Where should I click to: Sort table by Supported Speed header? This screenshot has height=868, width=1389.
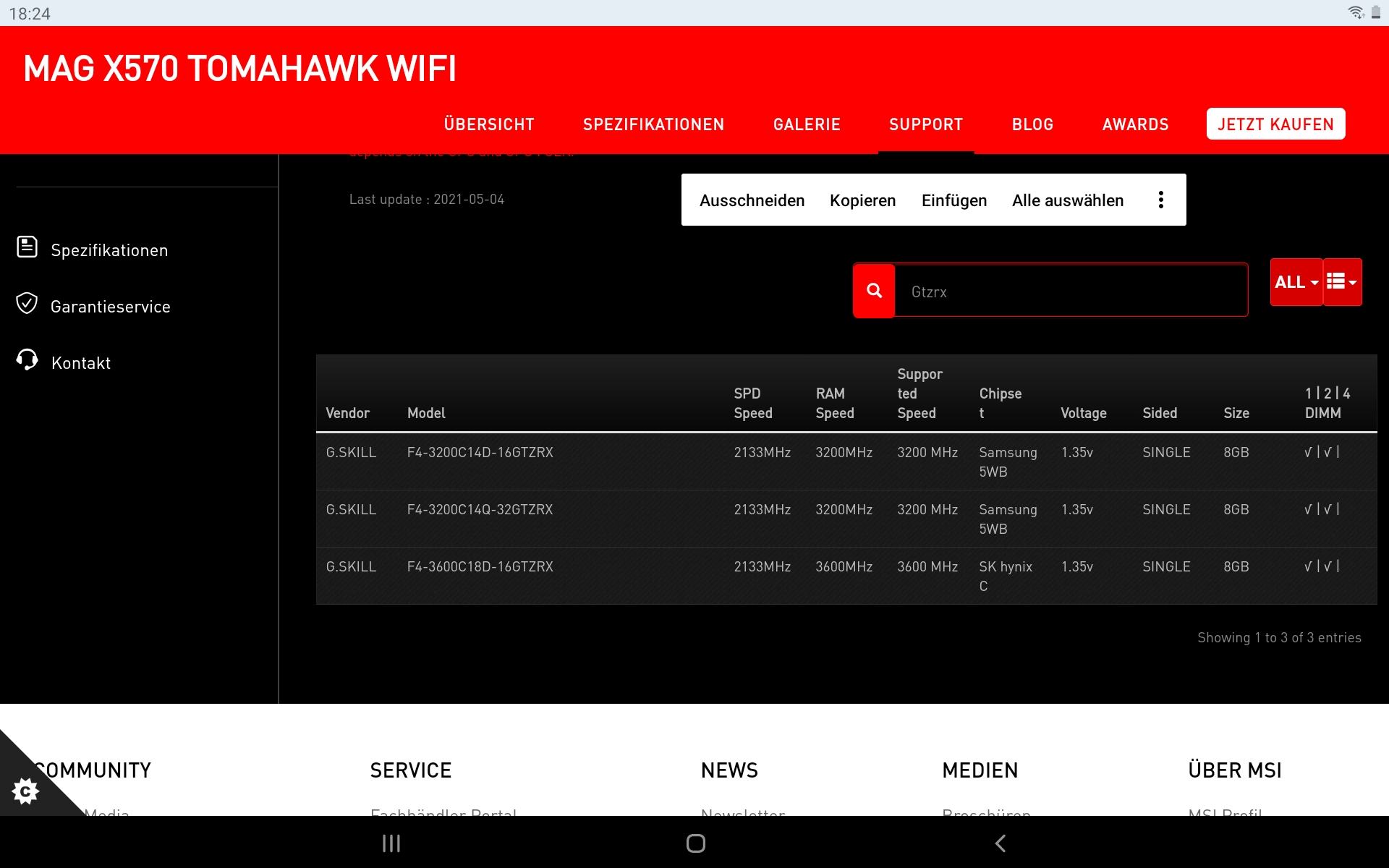919,393
